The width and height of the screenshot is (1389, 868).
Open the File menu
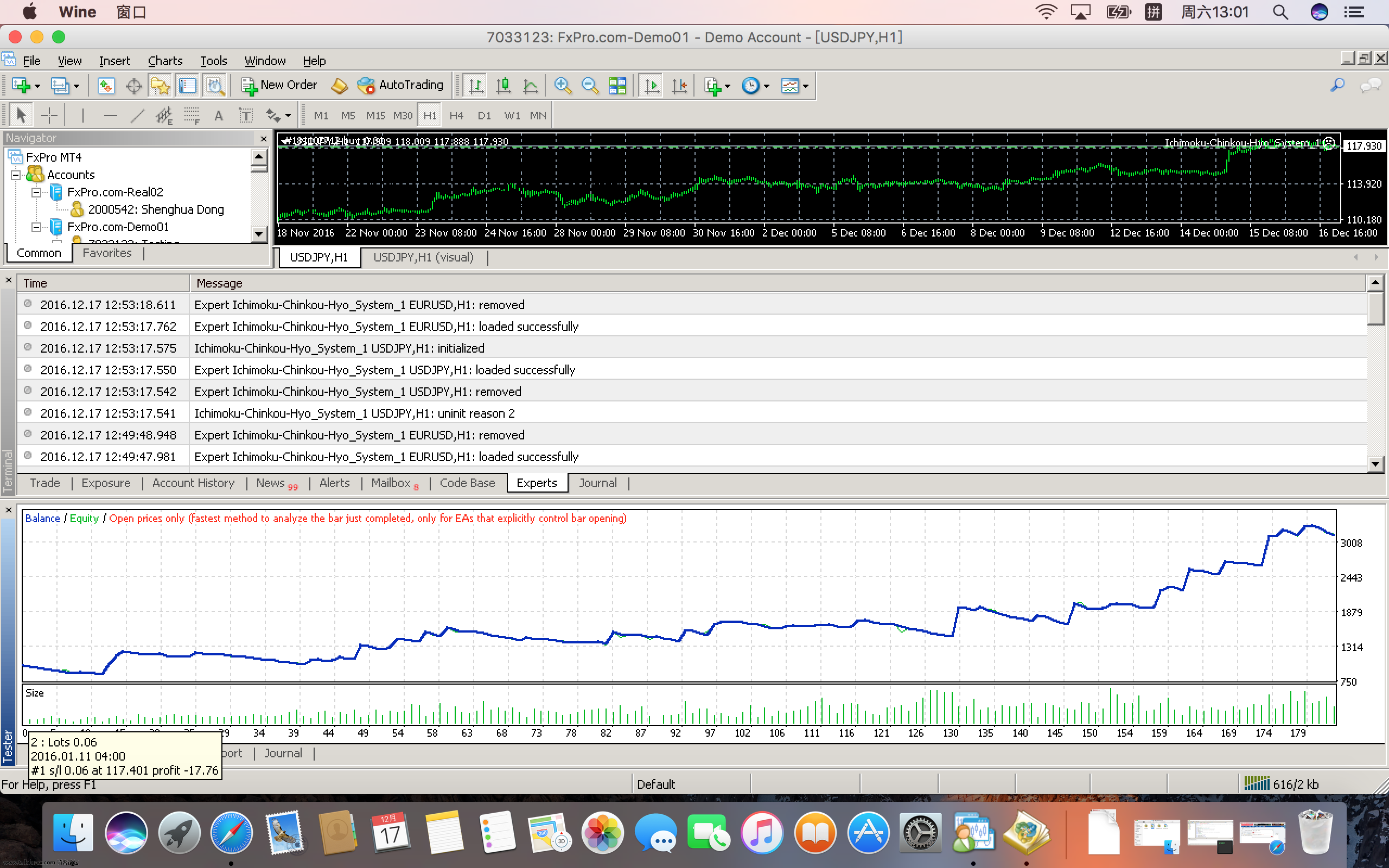click(x=31, y=60)
